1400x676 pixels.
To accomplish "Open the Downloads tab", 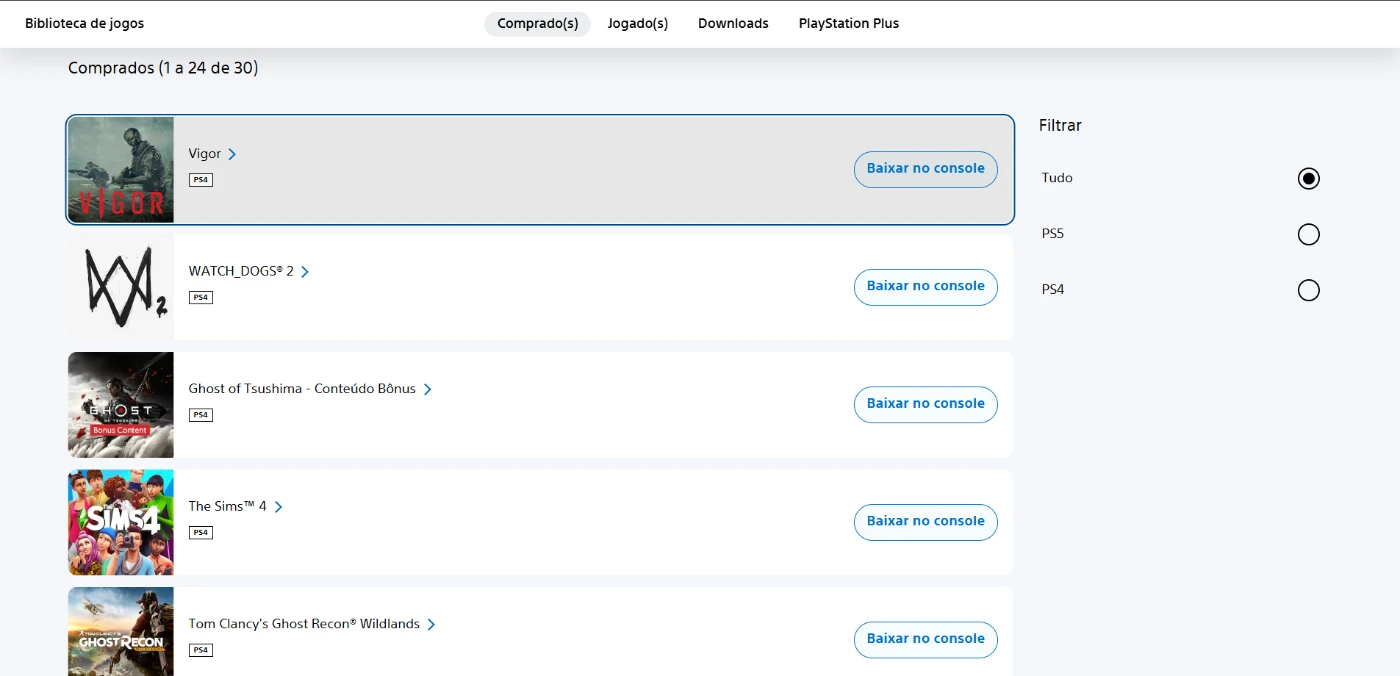I will (733, 24).
